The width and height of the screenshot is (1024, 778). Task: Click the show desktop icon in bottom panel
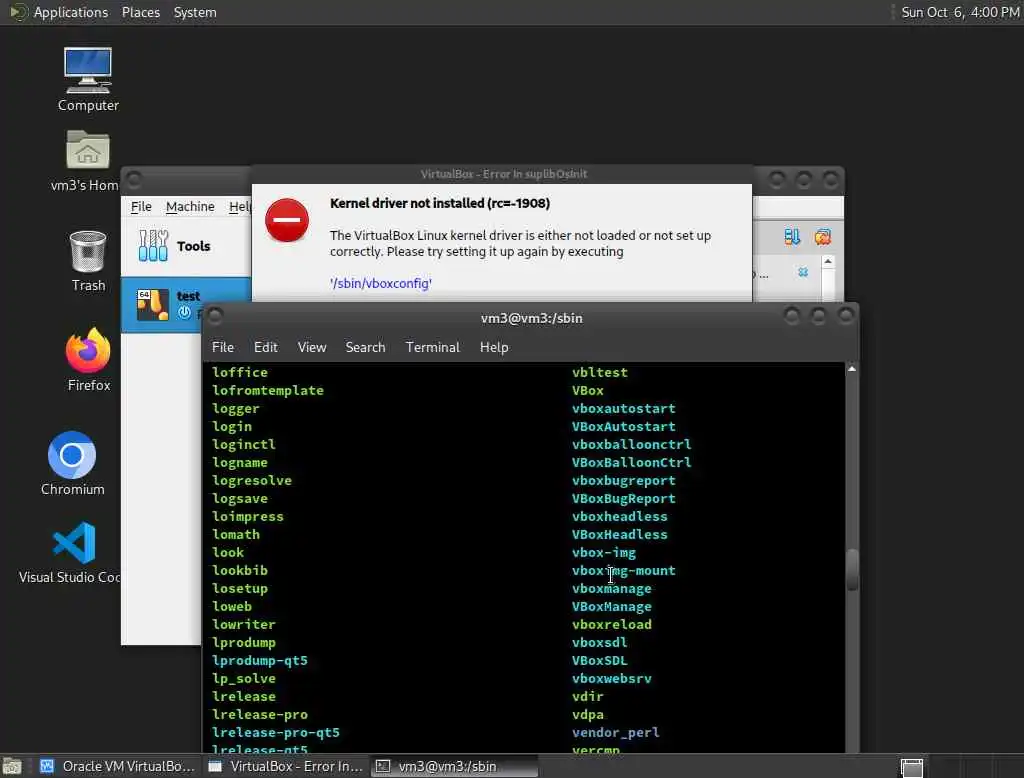(x=12, y=766)
